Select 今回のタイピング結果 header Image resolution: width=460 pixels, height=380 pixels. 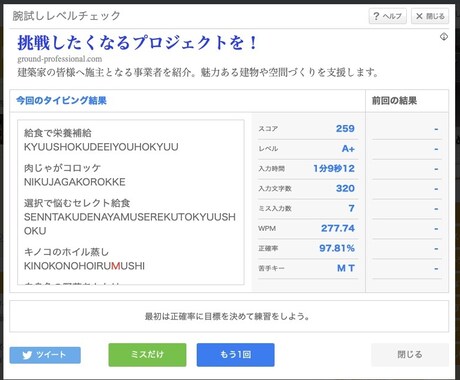(x=61, y=100)
